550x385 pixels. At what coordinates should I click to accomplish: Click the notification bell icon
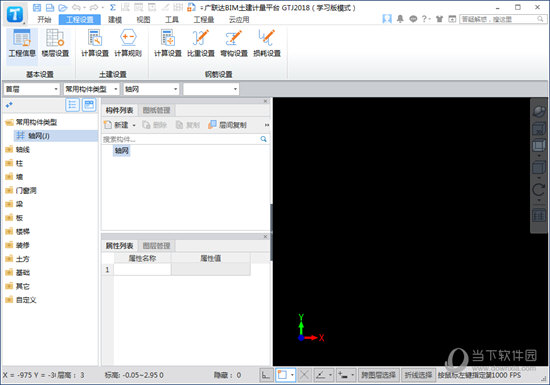[x=400, y=19]
